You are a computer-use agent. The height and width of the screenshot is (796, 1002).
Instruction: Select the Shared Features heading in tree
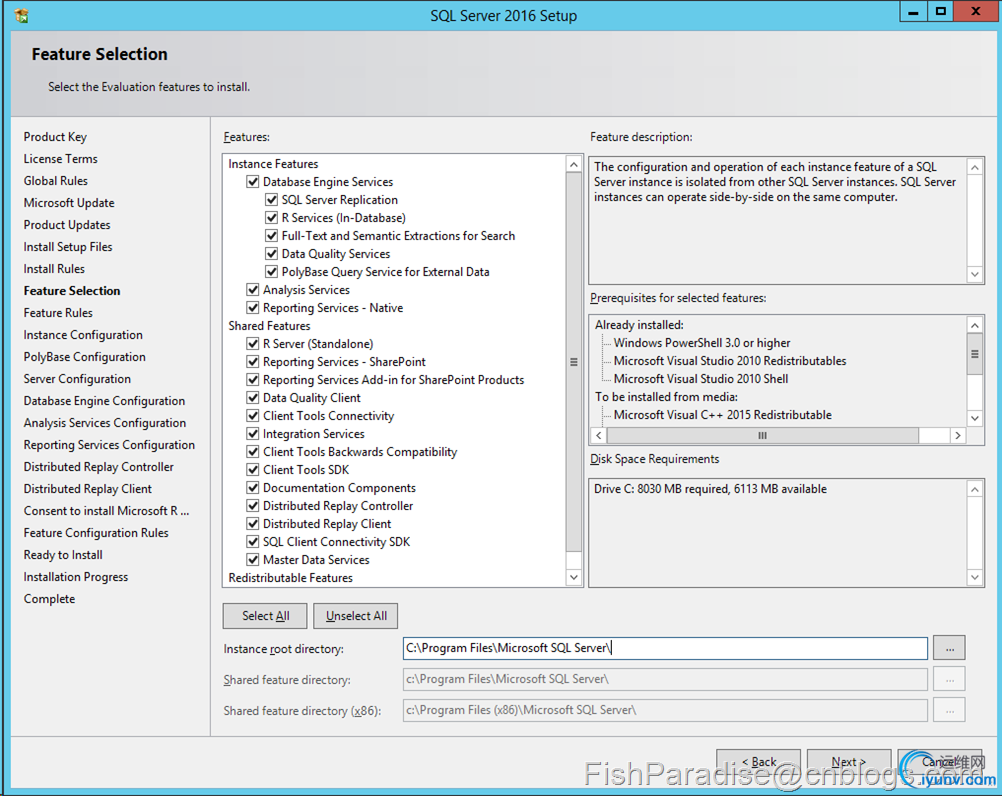point(269,326)
